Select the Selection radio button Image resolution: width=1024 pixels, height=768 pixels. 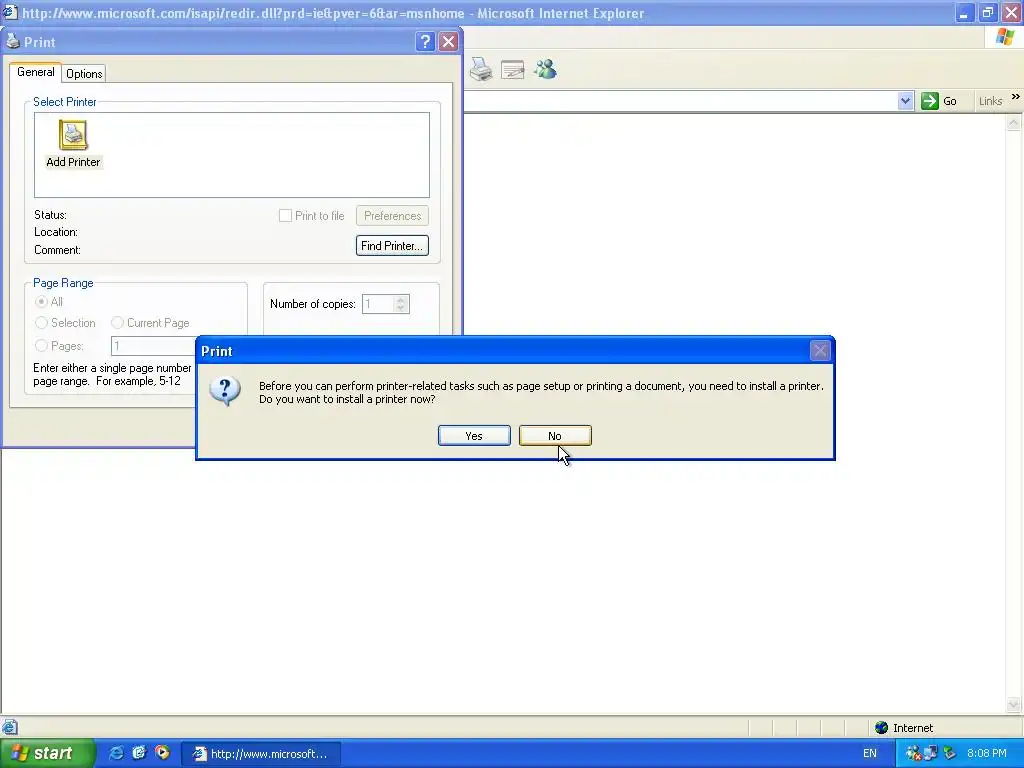(x=42, y=323)
